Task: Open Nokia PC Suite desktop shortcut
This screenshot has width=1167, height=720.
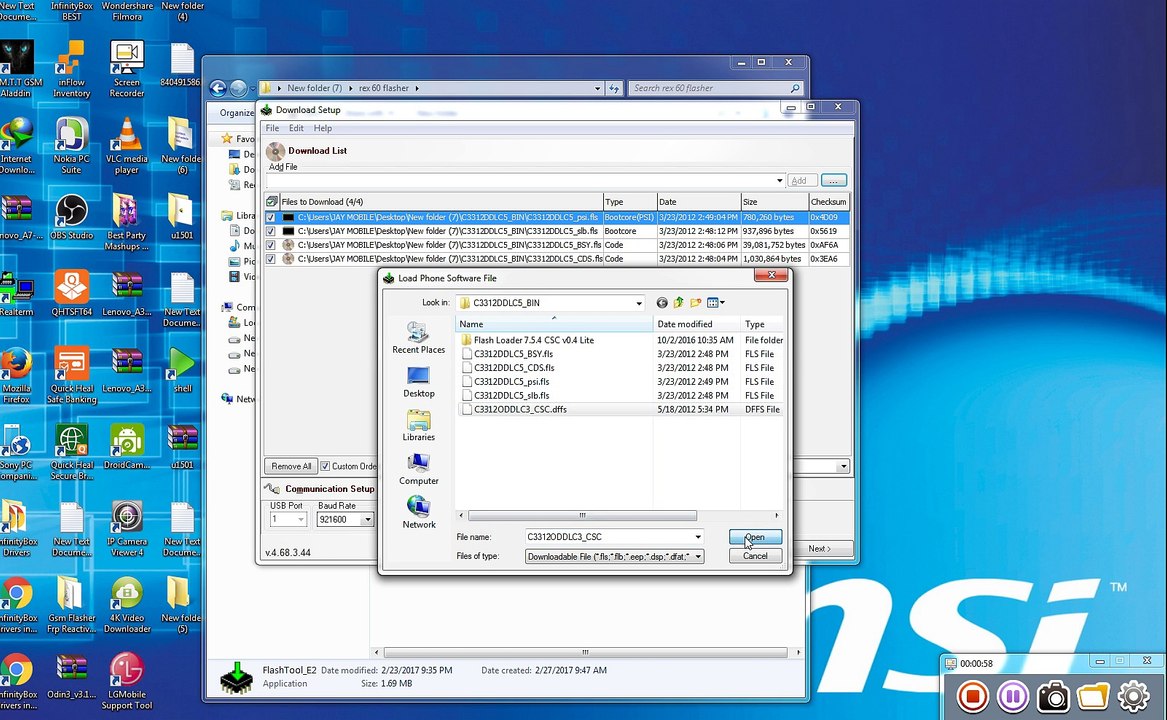Action: tap(71, 147)
